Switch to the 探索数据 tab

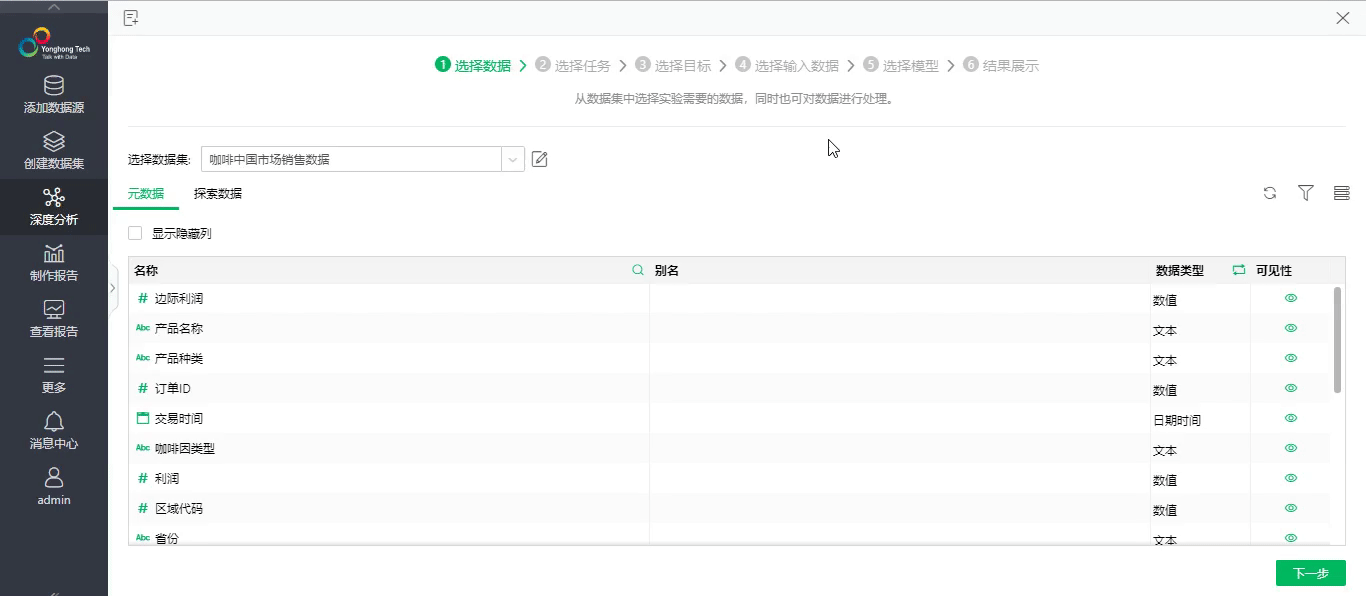tap(218, 194)
